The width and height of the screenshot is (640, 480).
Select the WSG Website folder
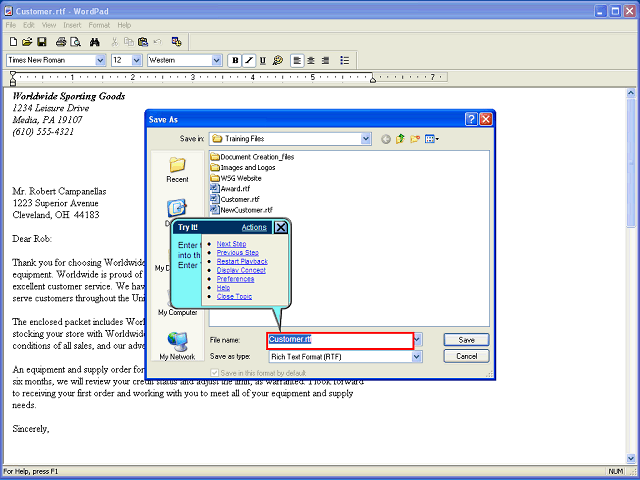pos(236,178)
